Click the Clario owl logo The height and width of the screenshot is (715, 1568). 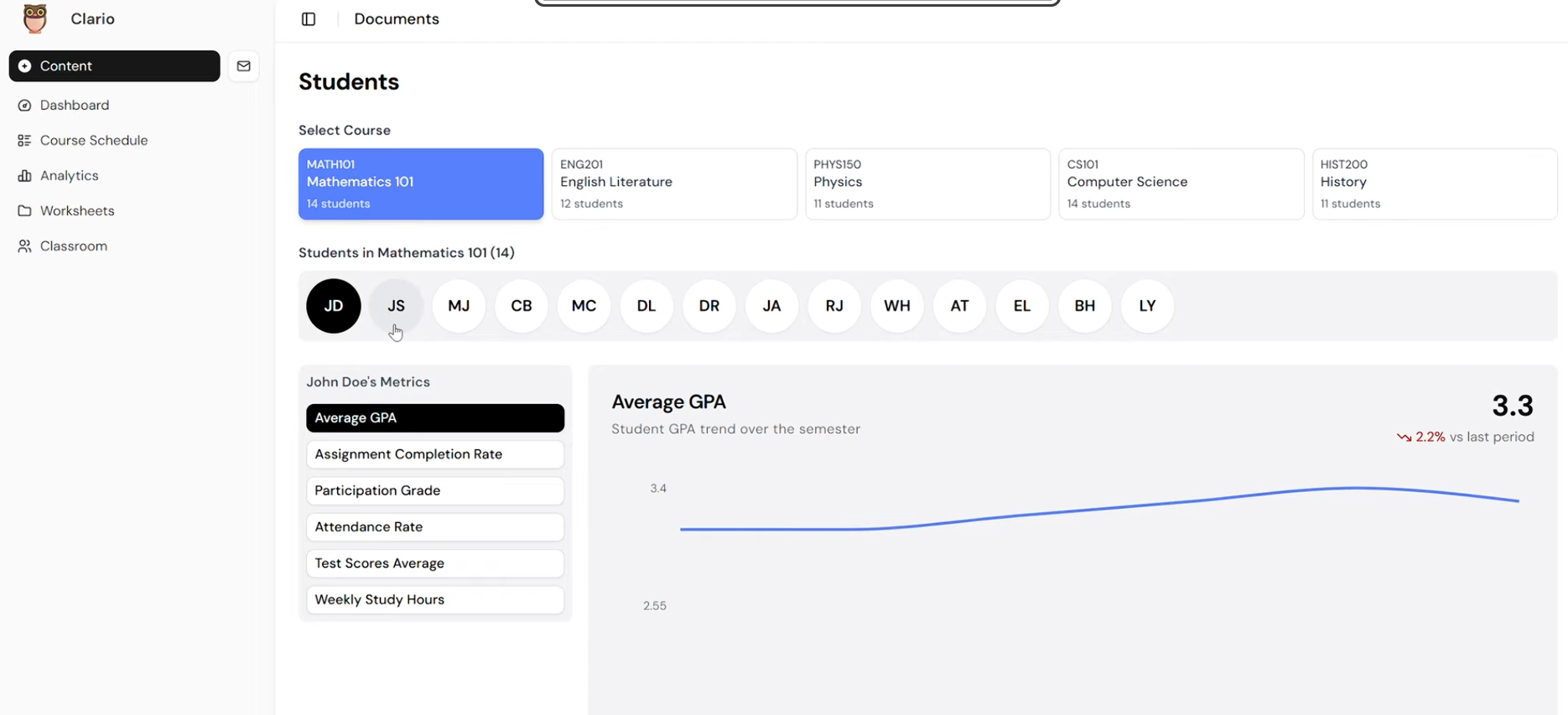tap(34, 18)
